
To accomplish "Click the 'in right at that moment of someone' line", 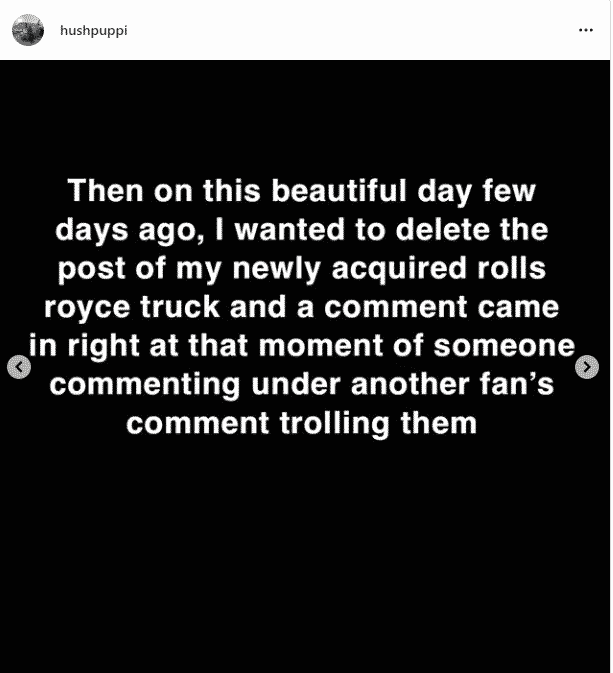I will 302,346.
